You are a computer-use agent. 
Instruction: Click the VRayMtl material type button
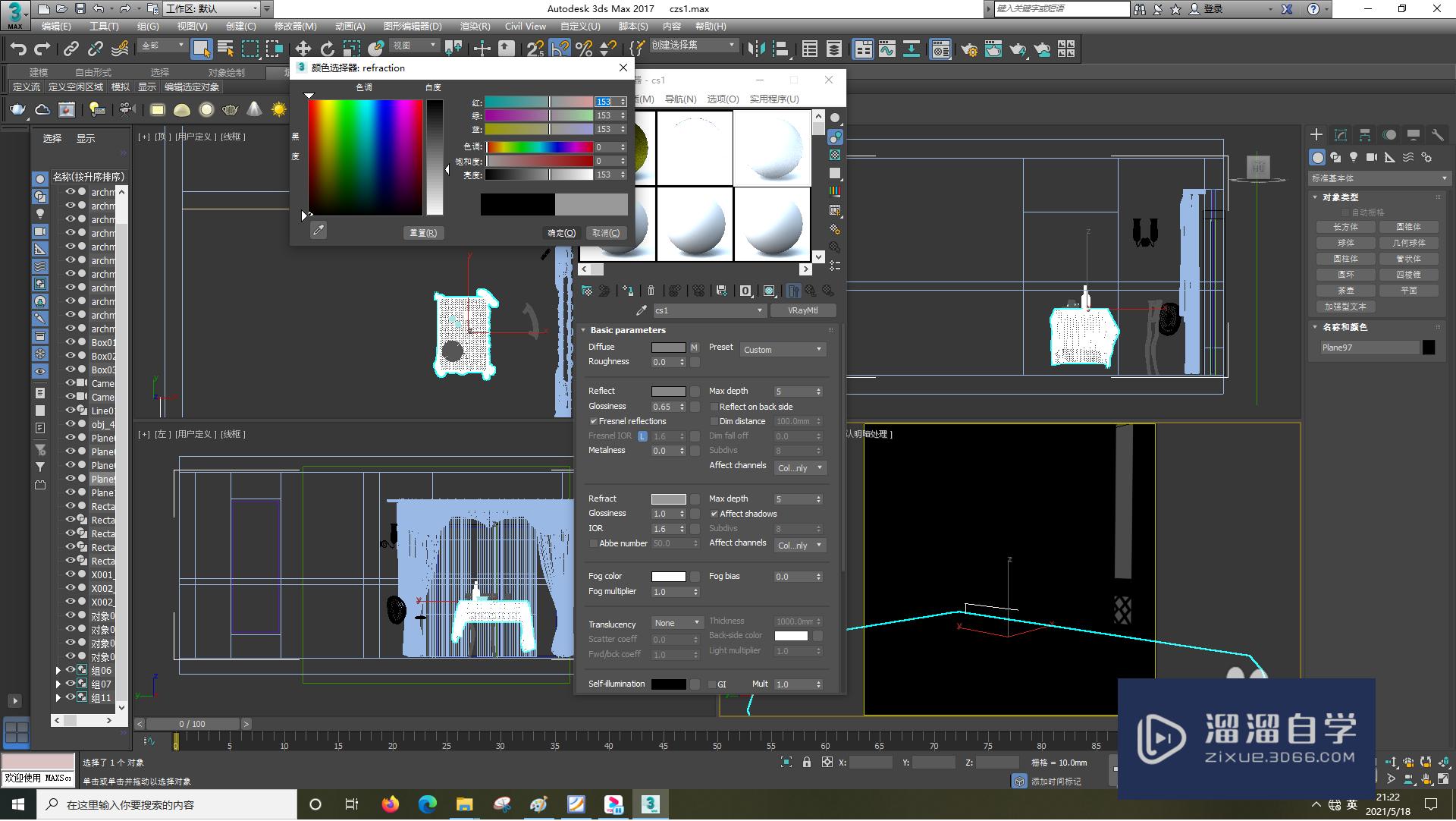[x=802, y=310]
